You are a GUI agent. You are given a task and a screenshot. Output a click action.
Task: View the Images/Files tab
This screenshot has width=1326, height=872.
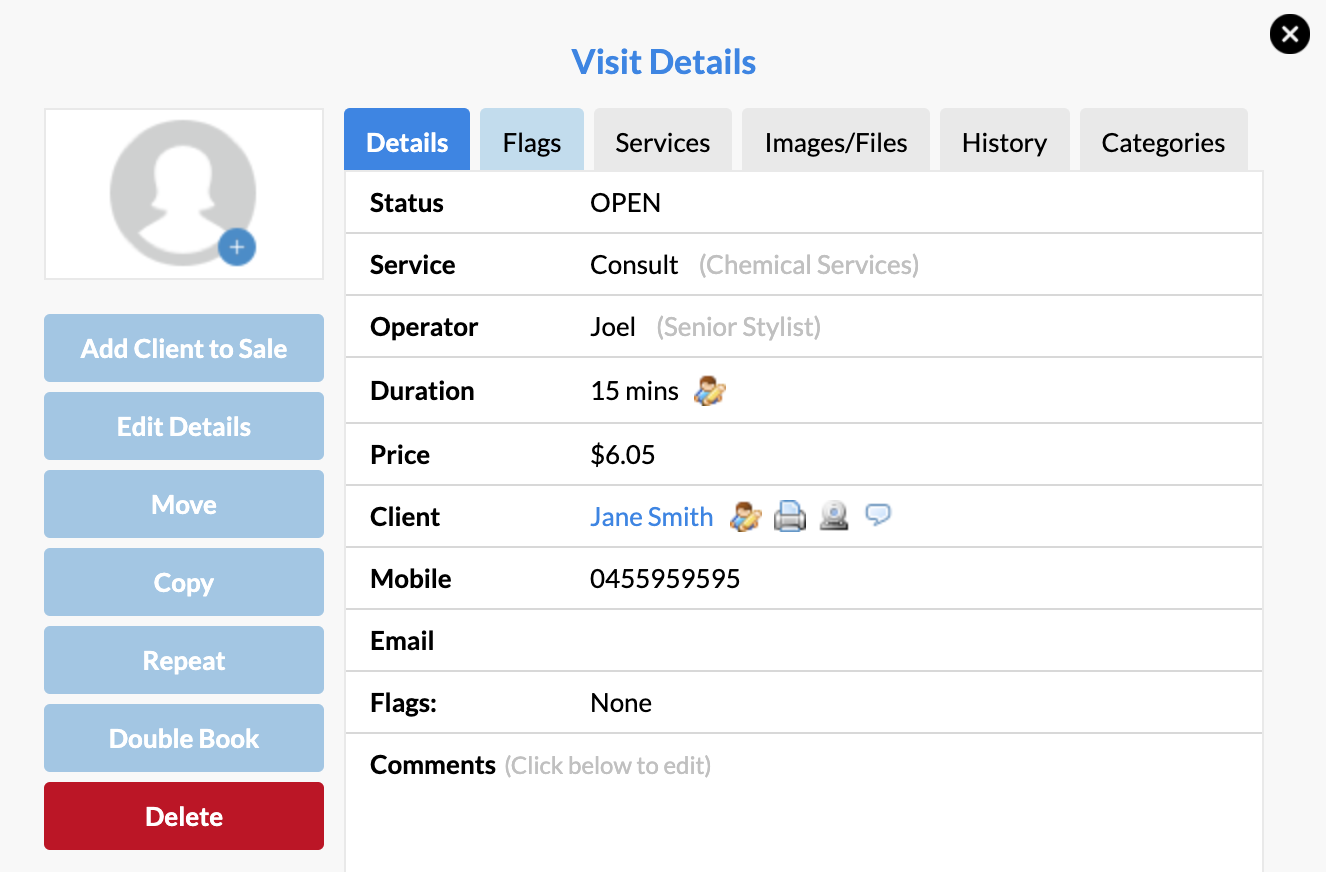point(835,141)
